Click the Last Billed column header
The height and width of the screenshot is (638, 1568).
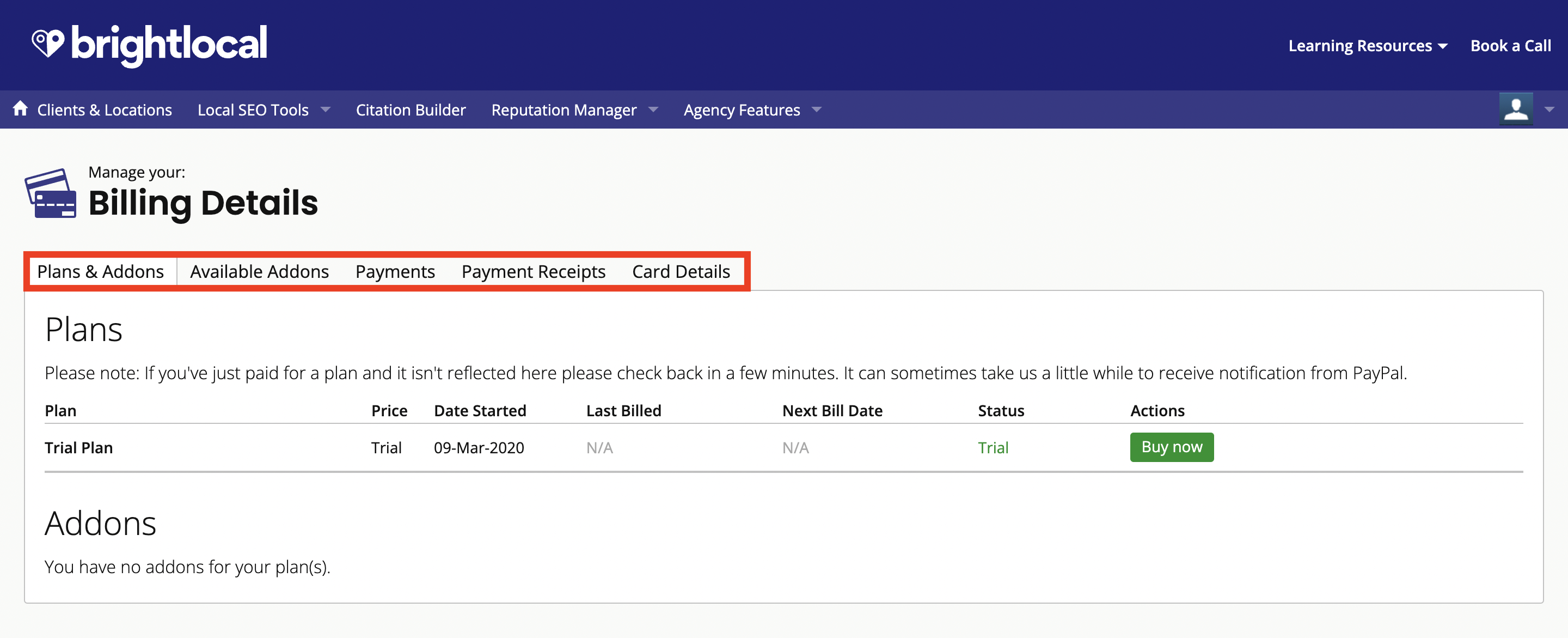click(x=623, y=411)
